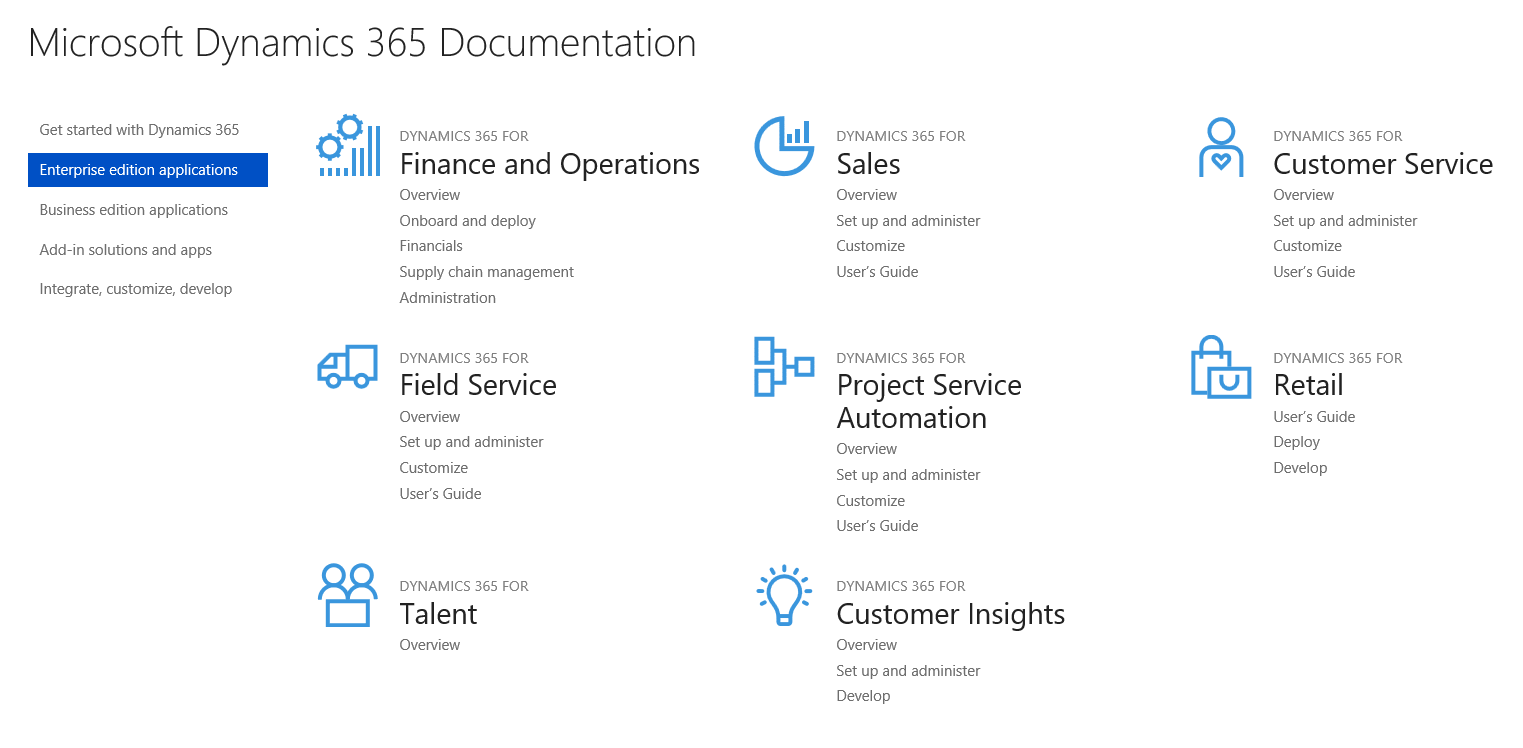
Task: Click the Project Service Automation diagram icon
Action: [783, 367]
